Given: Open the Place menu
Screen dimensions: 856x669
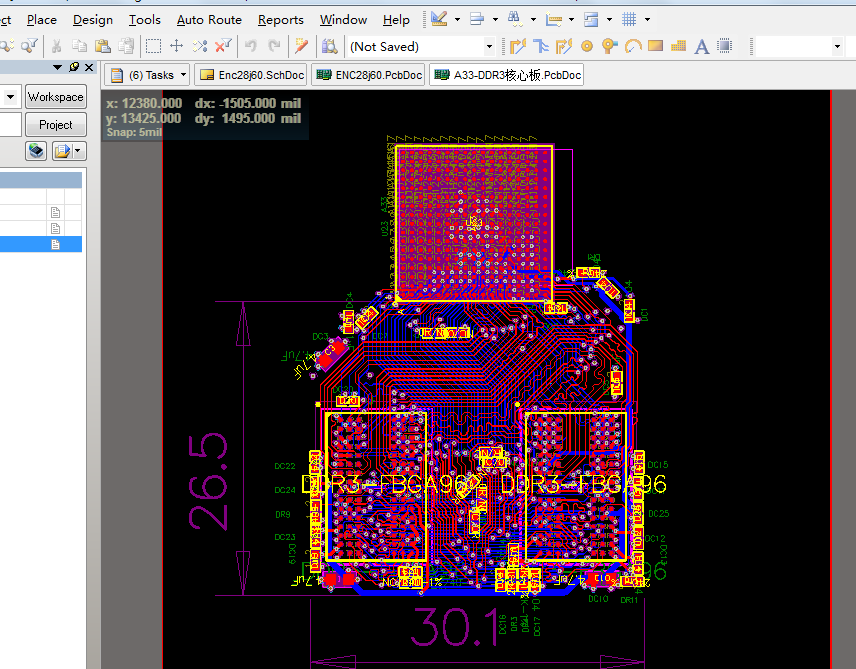Looking at the screenshot, I should 42,20.
